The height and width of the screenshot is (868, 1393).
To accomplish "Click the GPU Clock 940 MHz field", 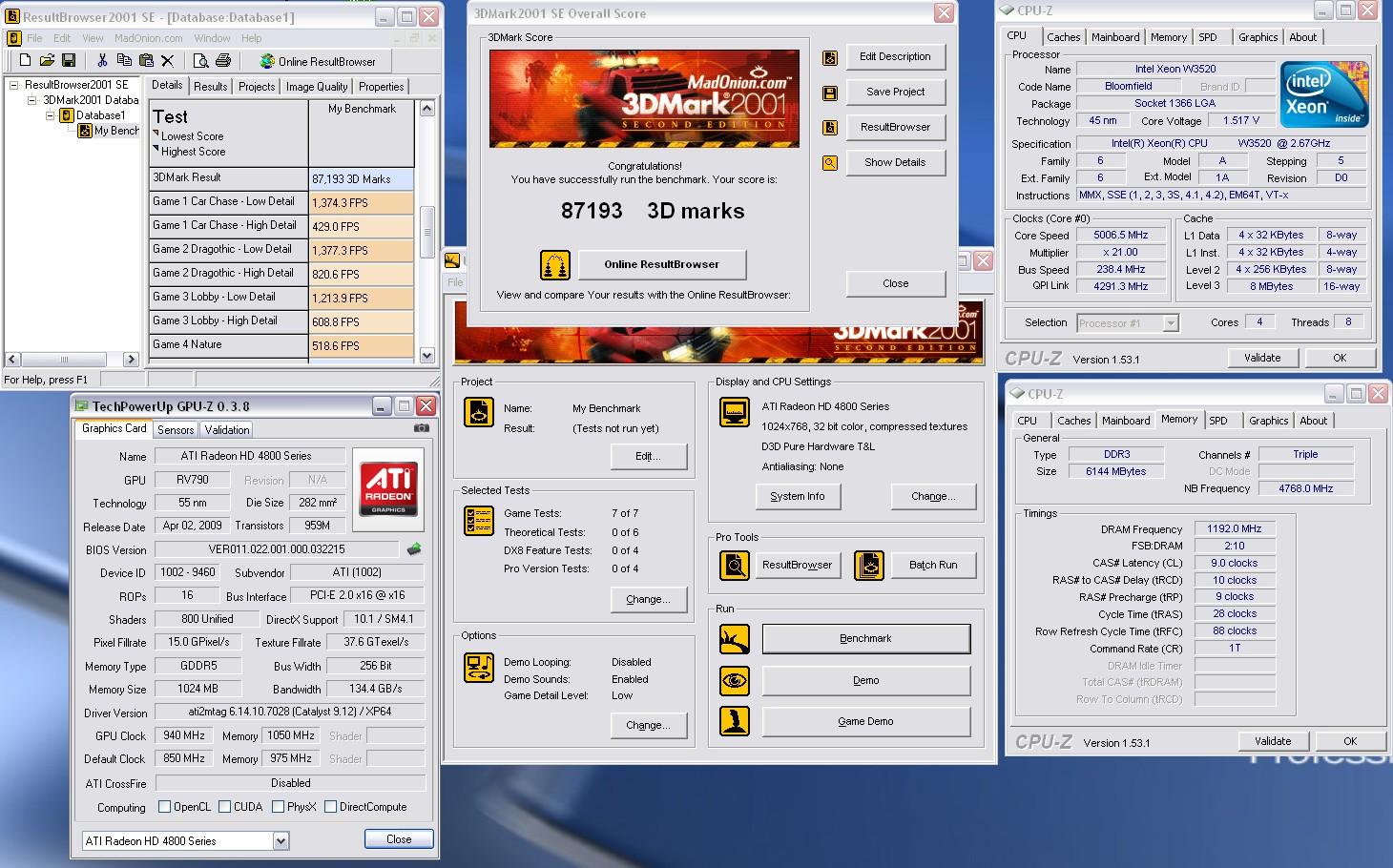I will pyautogui.click(x=183, y=736).
